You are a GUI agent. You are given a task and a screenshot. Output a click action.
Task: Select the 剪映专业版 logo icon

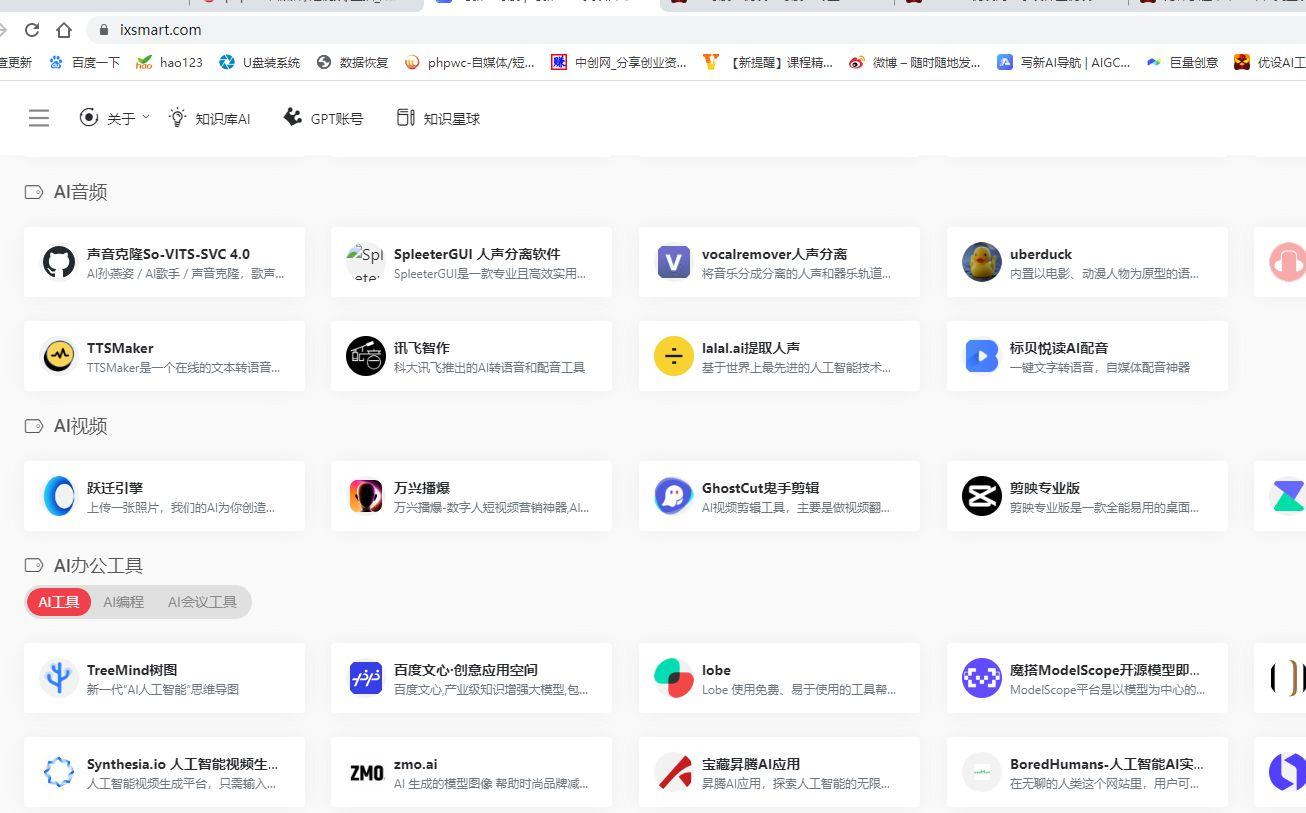981,496
